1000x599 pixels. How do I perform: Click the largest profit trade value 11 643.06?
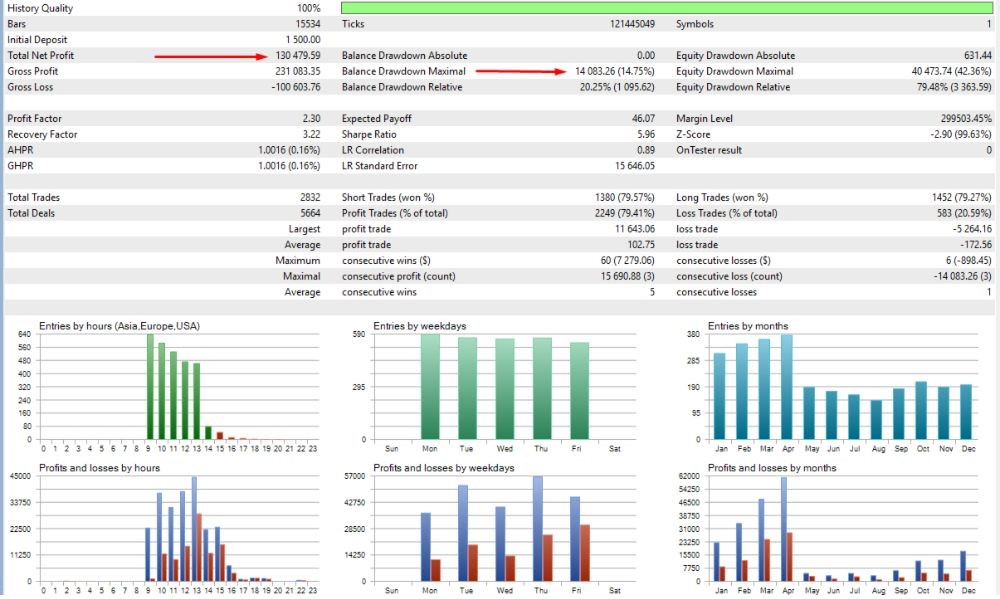pyautogui.click(x=635, y=229)
